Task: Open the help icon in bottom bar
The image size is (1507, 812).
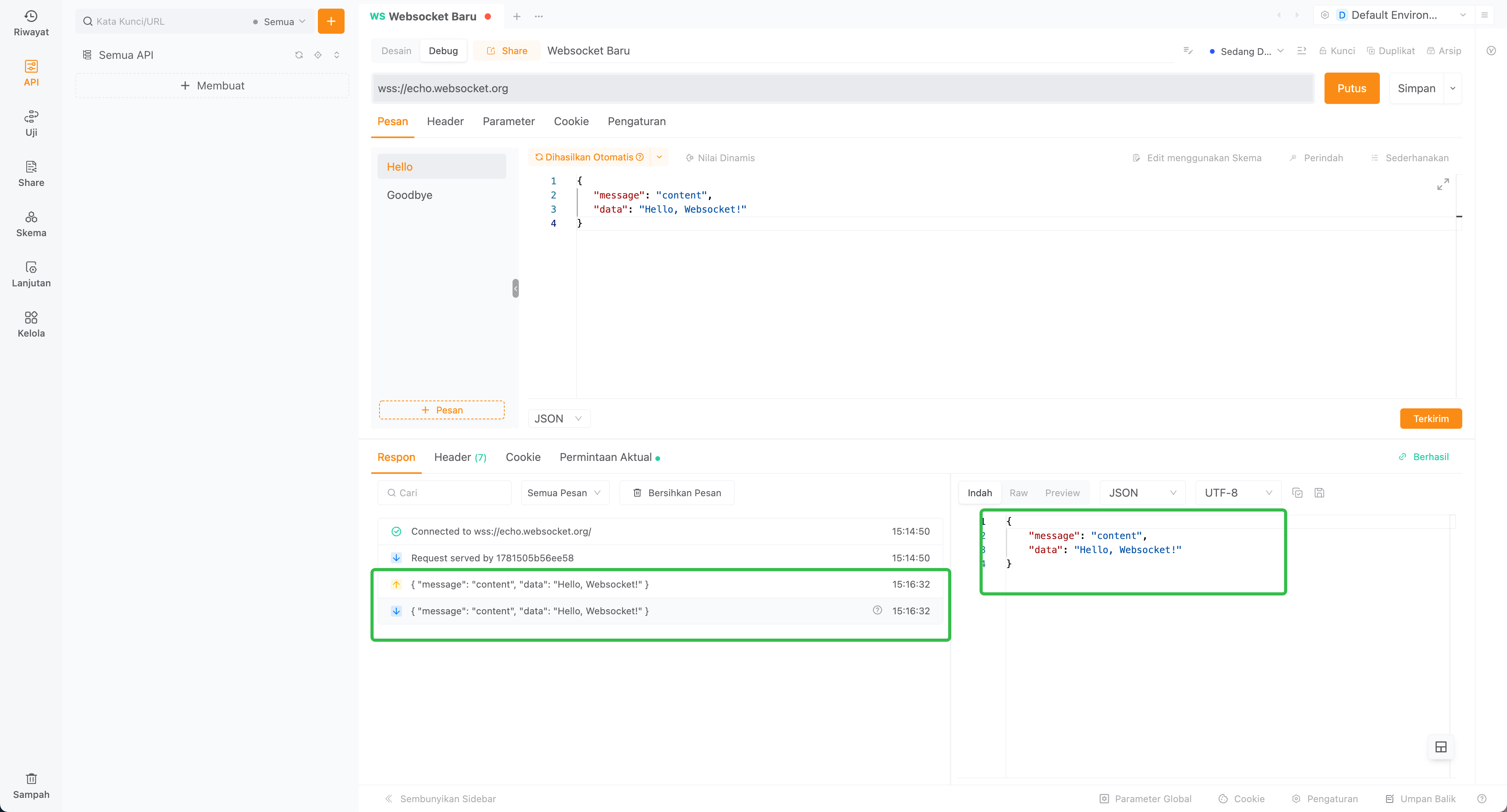Action: (1481, 799)
